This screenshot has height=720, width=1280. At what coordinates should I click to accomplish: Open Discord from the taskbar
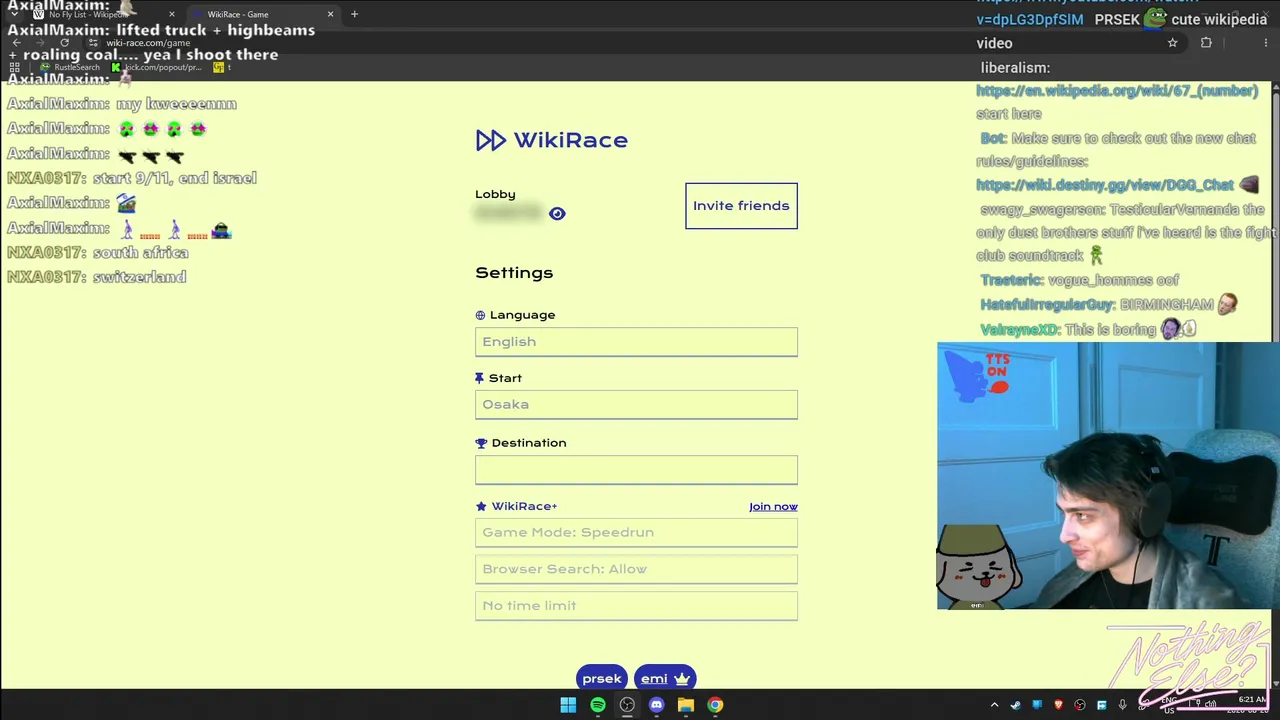click(x=656, y=705)
